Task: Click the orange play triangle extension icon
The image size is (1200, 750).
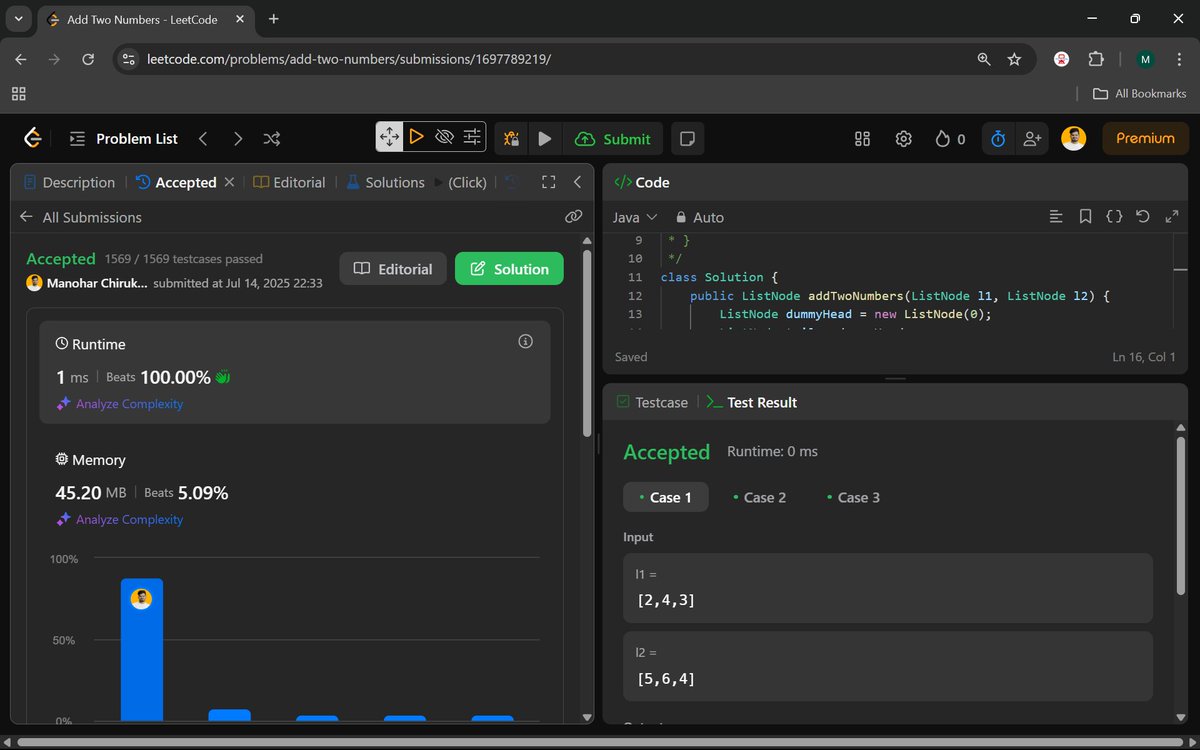Action: (x=417, y=137)
